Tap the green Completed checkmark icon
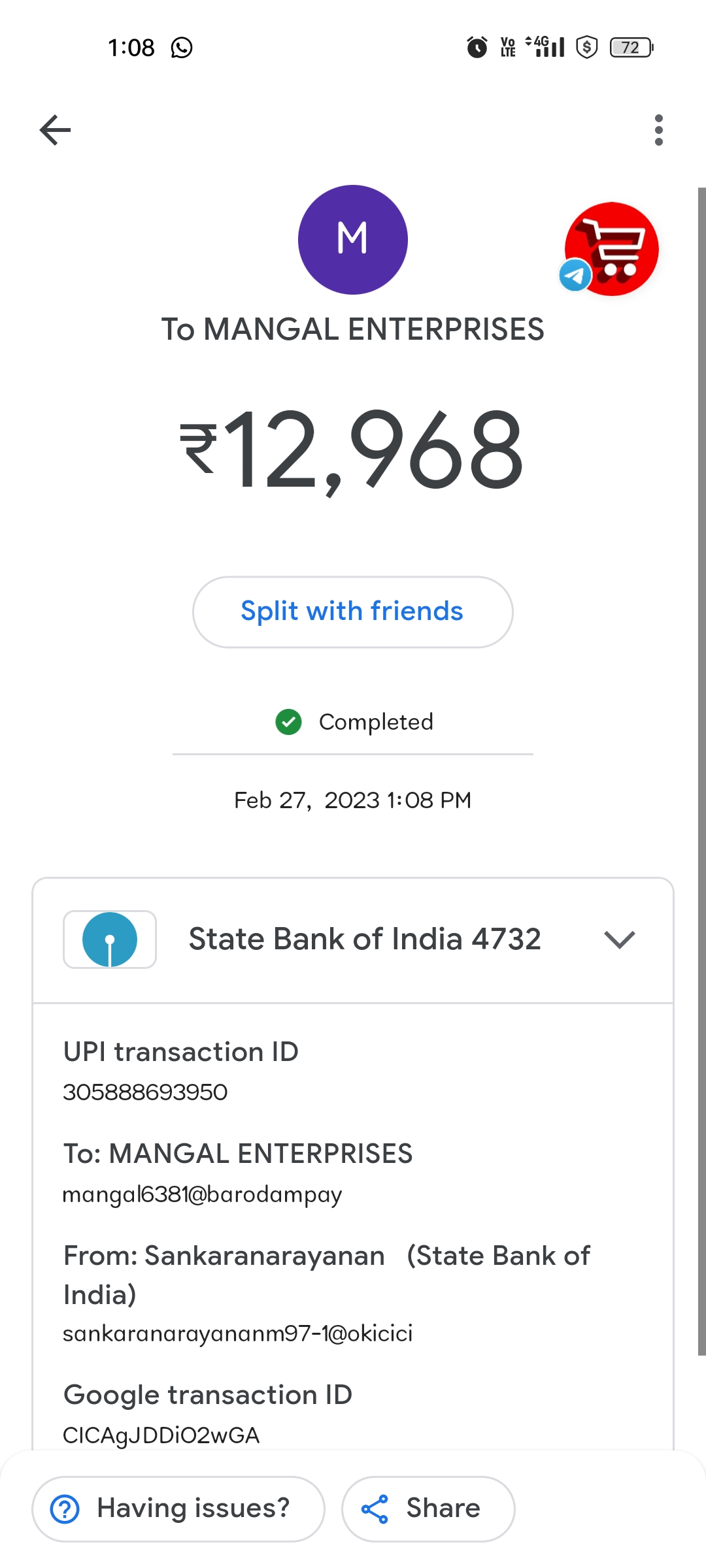 point(288,722)
